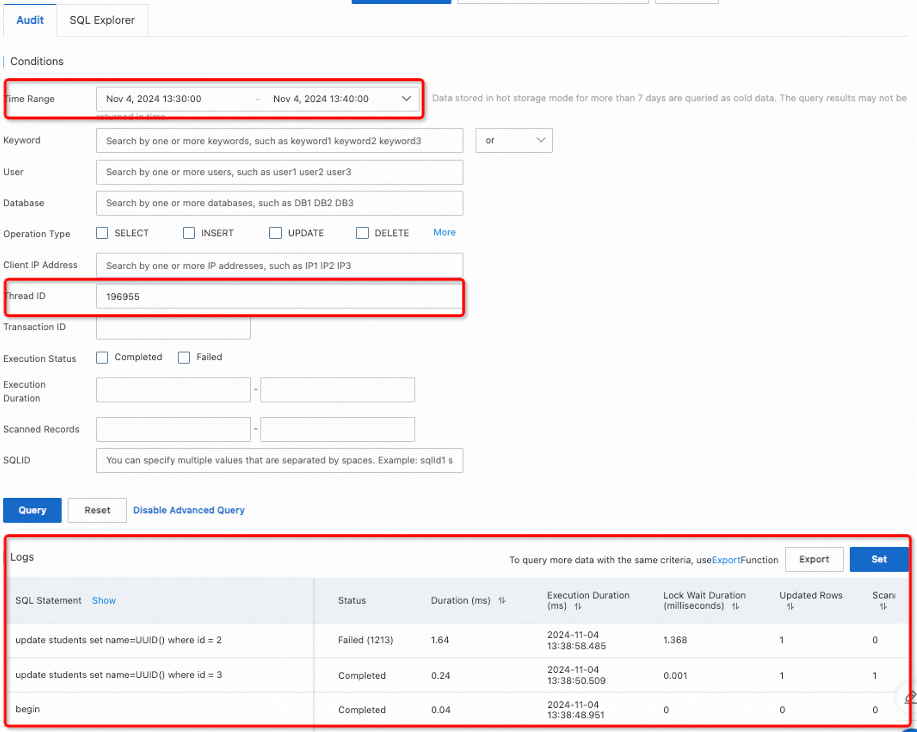
Task: Click the minimum Execution Duration field
Action: pyautogui.click(x=173, y=390)
